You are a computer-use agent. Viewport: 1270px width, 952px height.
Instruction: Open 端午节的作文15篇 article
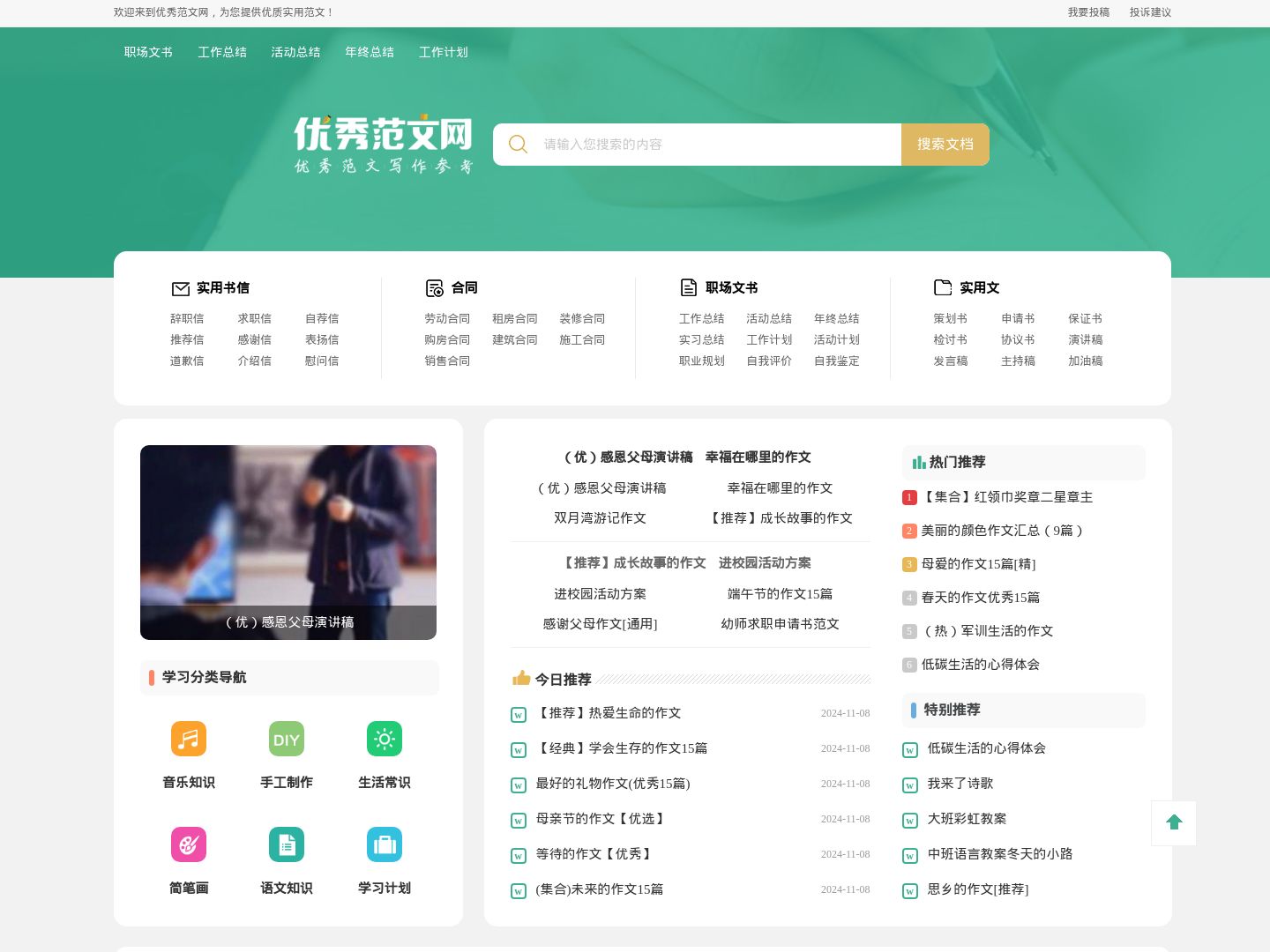[x=780, y=594]
